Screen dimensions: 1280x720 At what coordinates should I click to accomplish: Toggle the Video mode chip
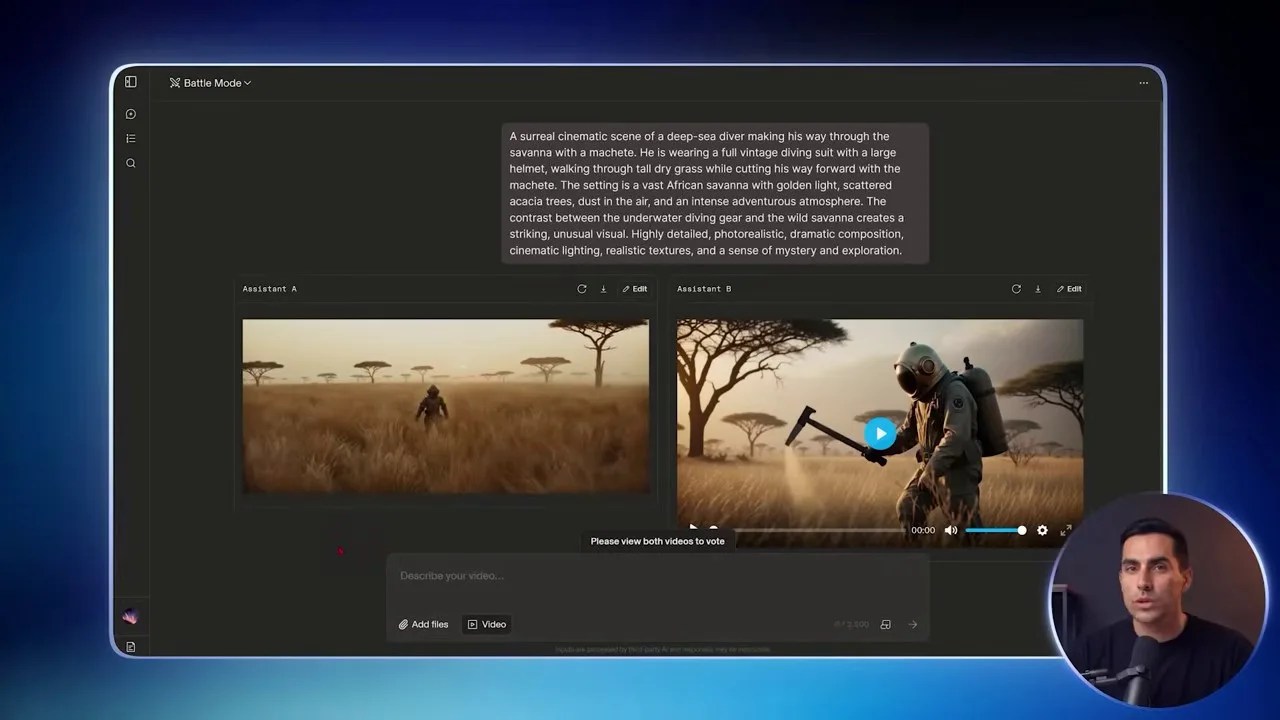click(x=487, y=624)
